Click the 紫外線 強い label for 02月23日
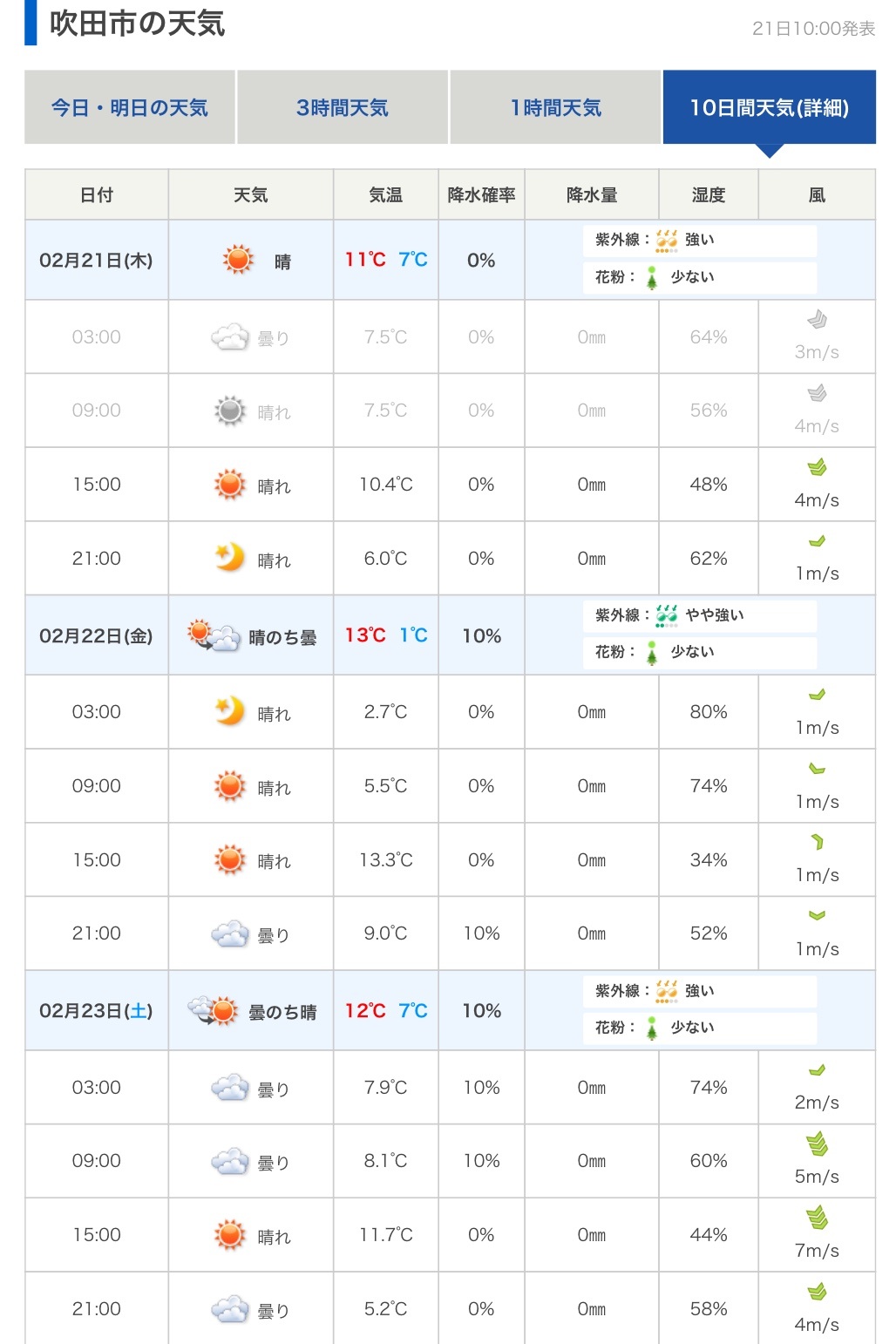The width and height of the screenshot is (896, 1344). [x=699, y=991]
